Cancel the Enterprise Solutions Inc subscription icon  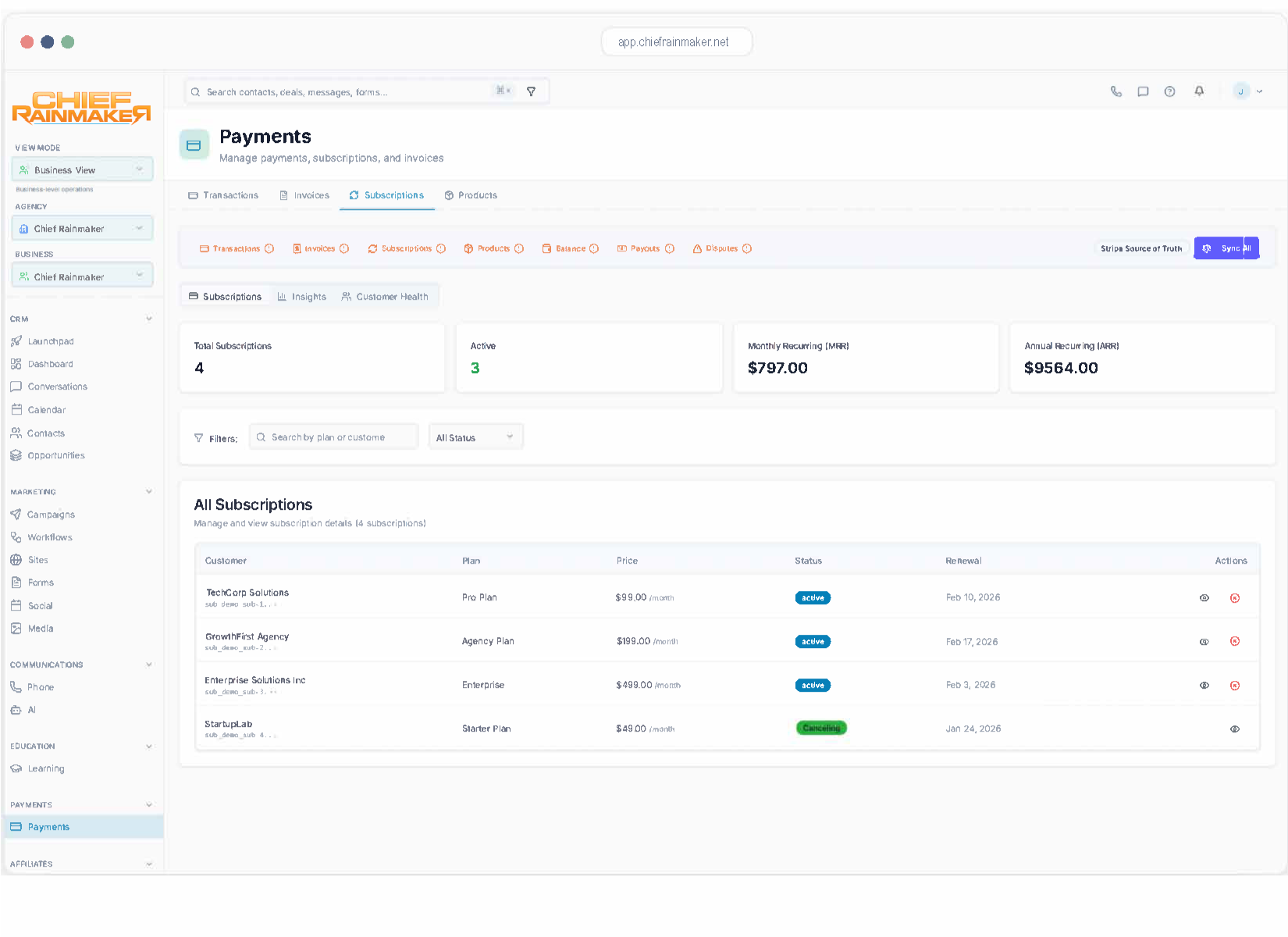click(1235, 686)
